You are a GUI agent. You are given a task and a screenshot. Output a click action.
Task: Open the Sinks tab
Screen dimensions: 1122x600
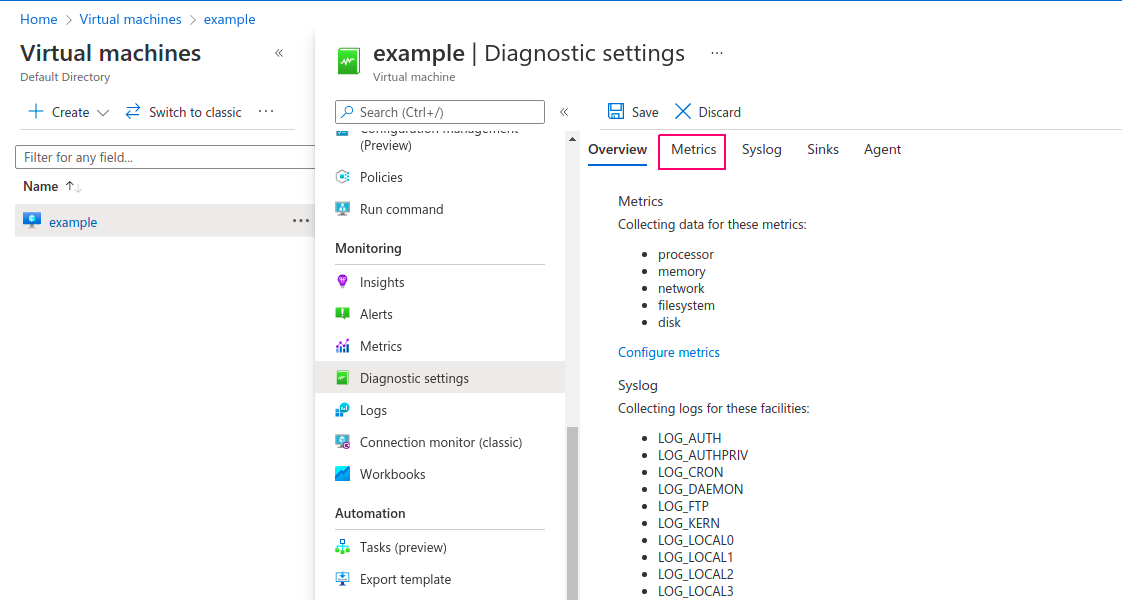coord(823,149)
